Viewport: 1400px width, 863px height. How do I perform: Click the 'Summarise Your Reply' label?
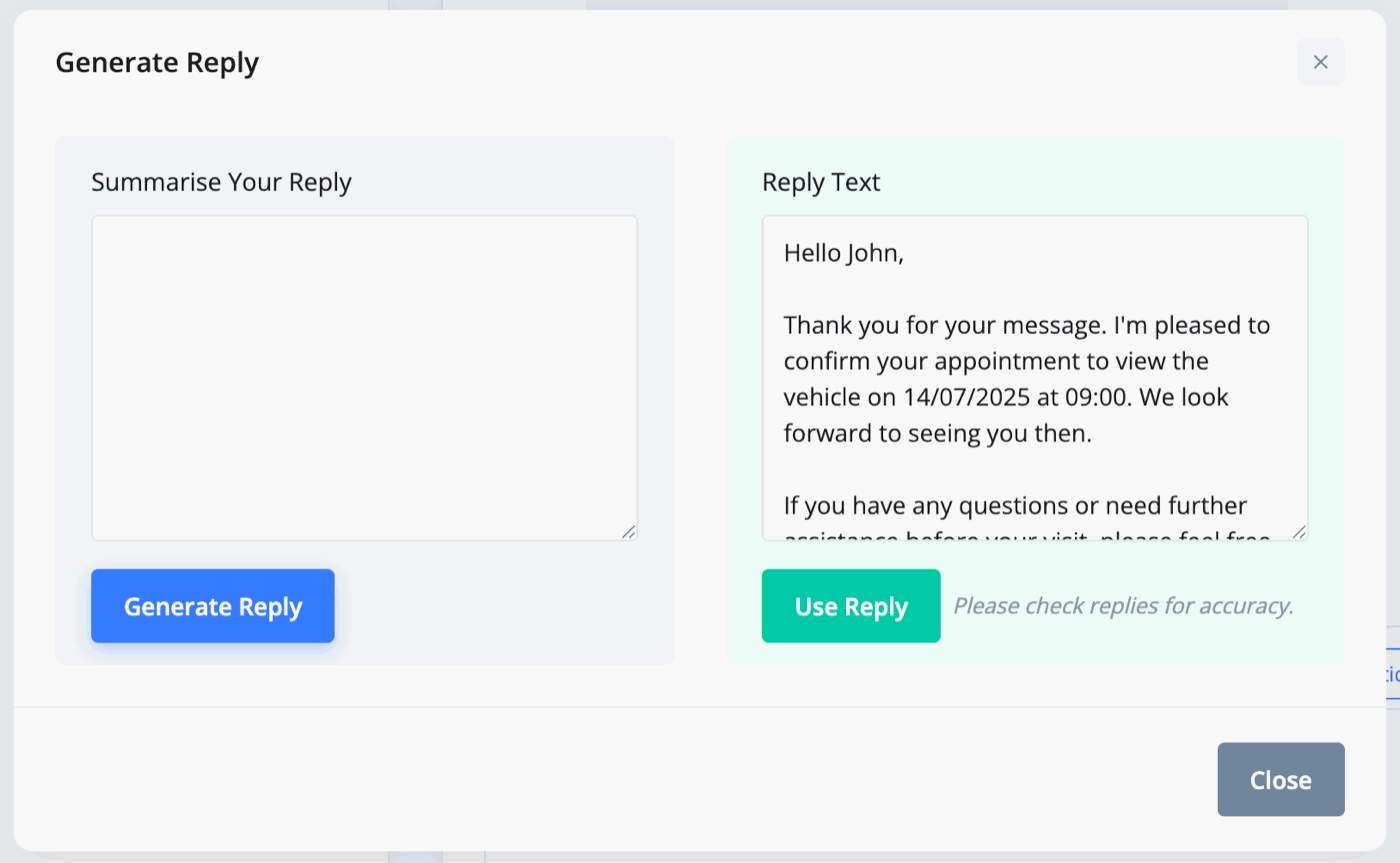(x=221, y=182)
